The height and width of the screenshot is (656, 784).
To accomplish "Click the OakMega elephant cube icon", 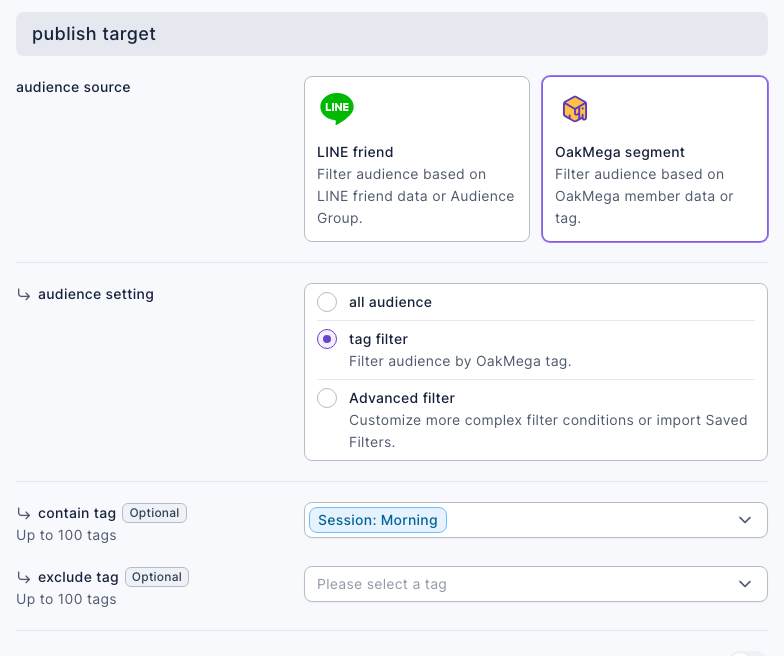I will (575, 108).
